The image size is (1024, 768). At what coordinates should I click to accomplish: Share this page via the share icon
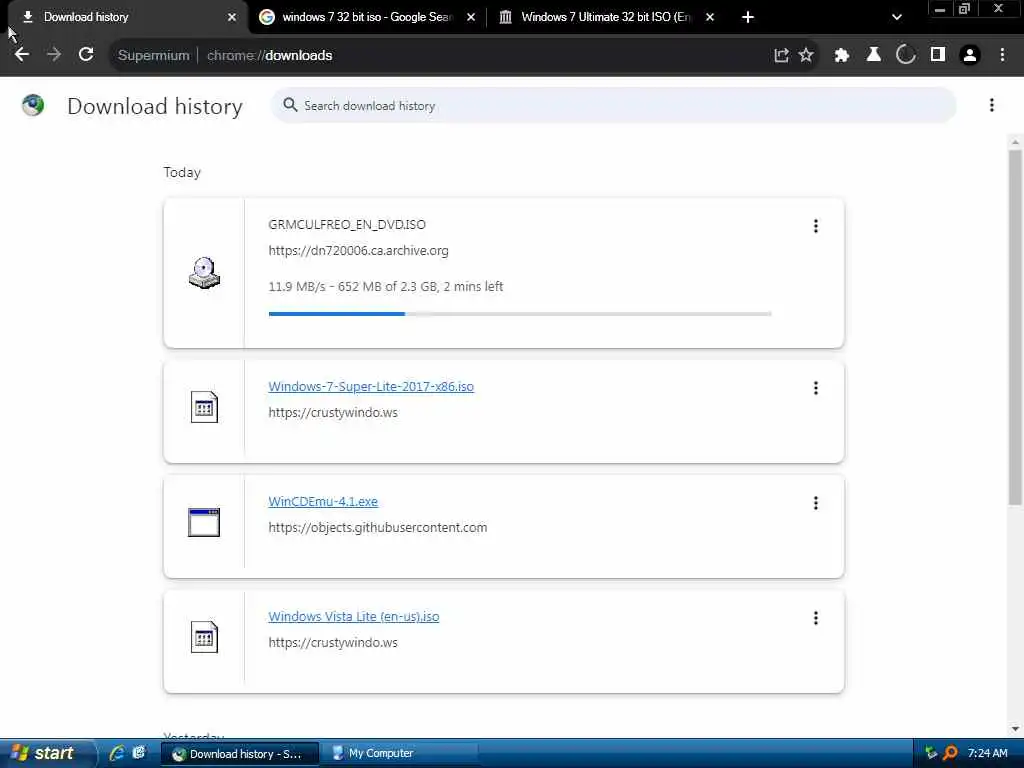[781, 56]
